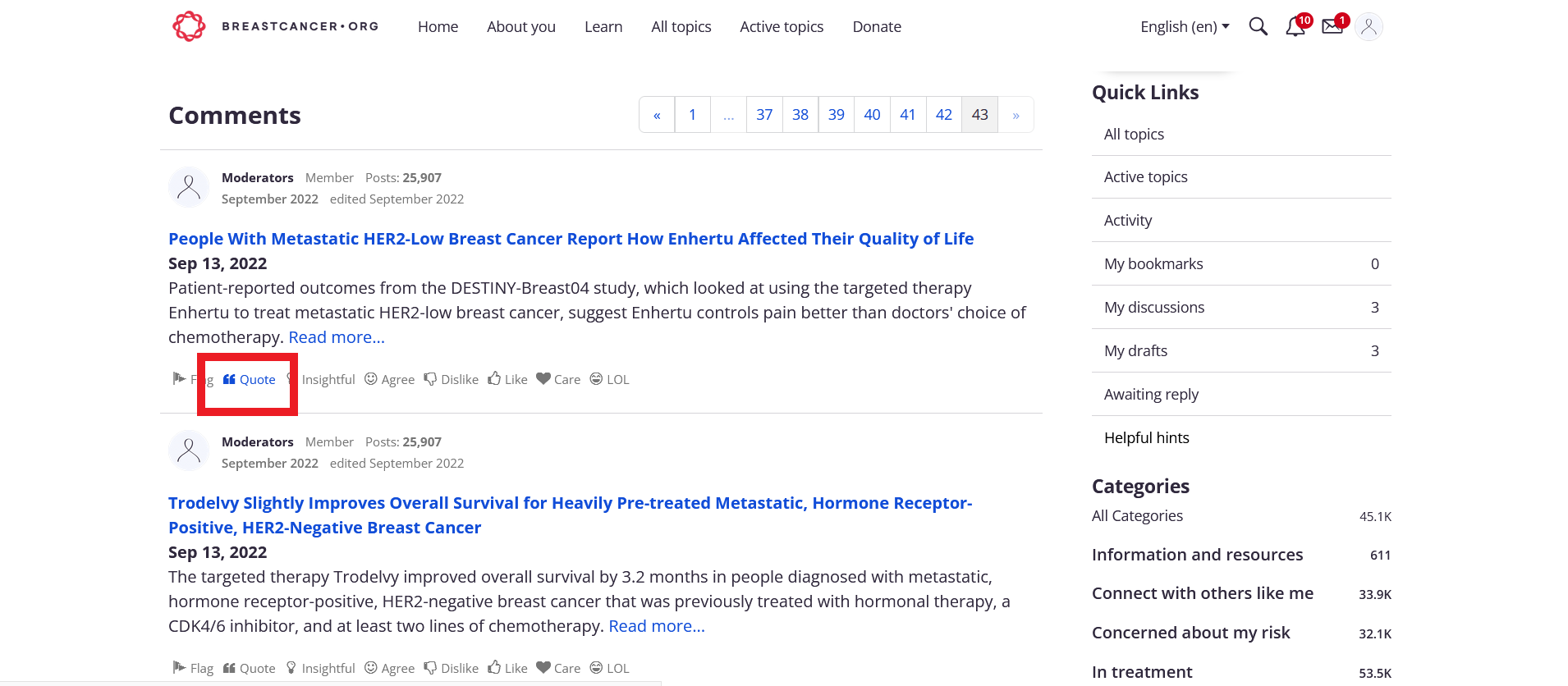This screenshot has width=1568, height=686.
Task: React Care on the Enhertu comment
Action: click(558, 379)
